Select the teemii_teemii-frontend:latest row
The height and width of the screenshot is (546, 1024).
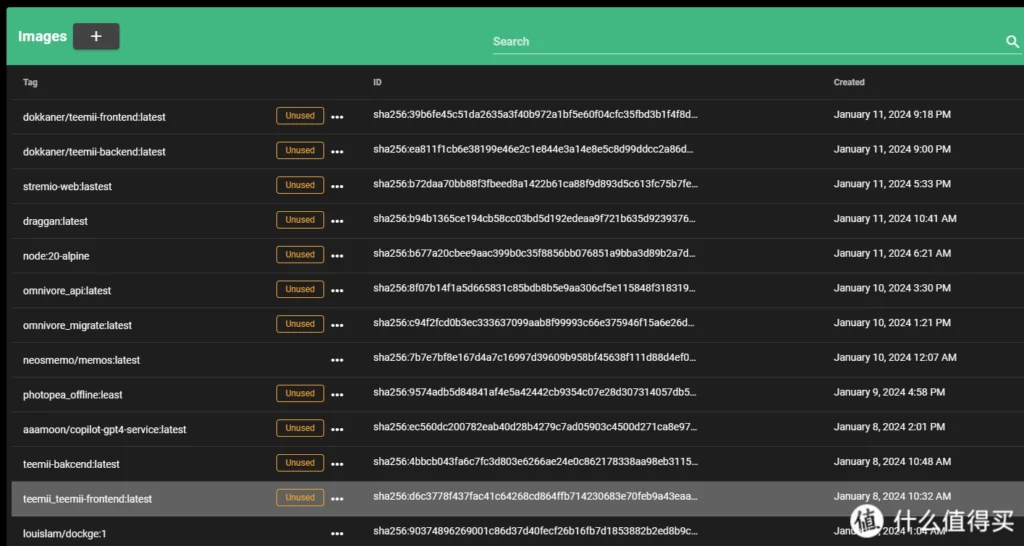coord(88,499)
